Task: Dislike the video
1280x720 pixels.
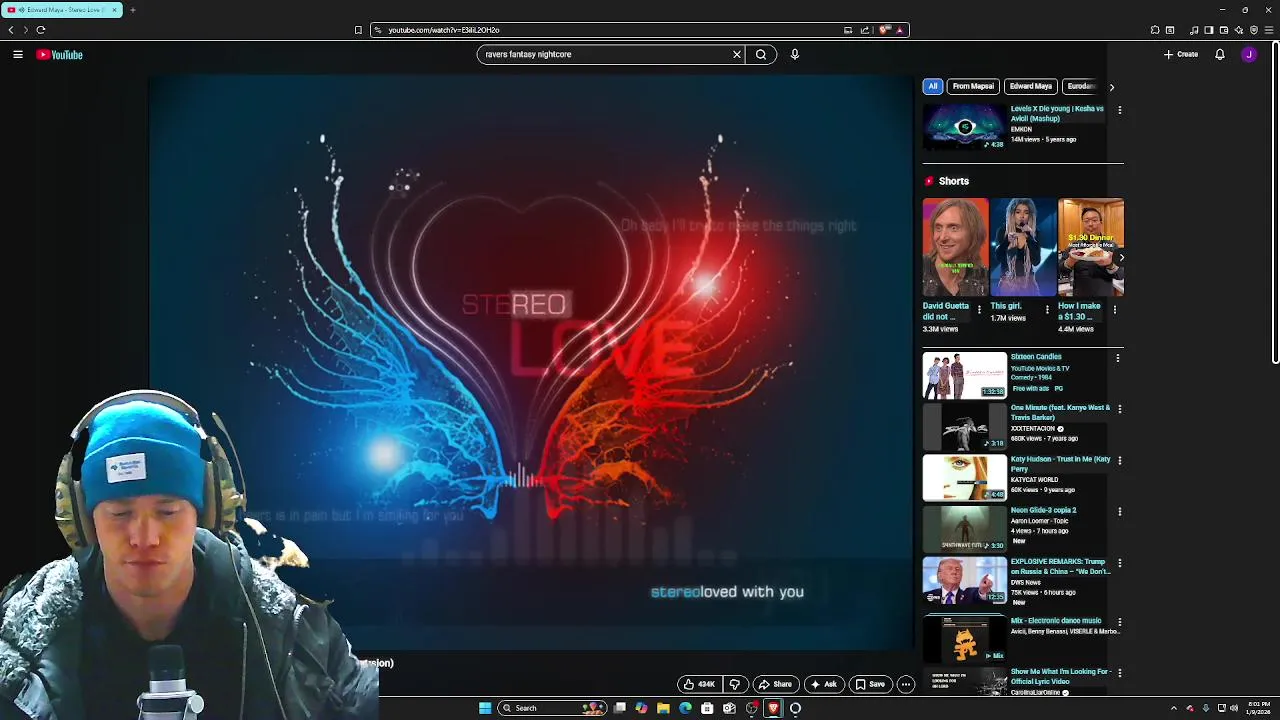Action: tap(735, 684)
